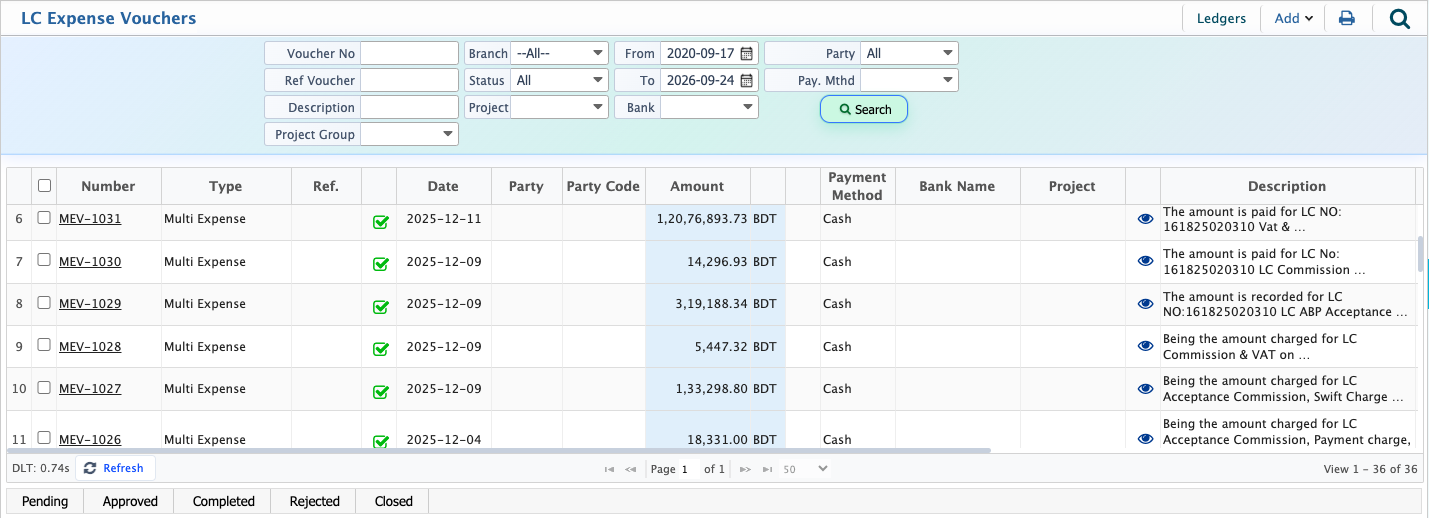View details eye icon for MEV-1031
The height and width of the screenshot is (518, 1429).
[1145, 218]
